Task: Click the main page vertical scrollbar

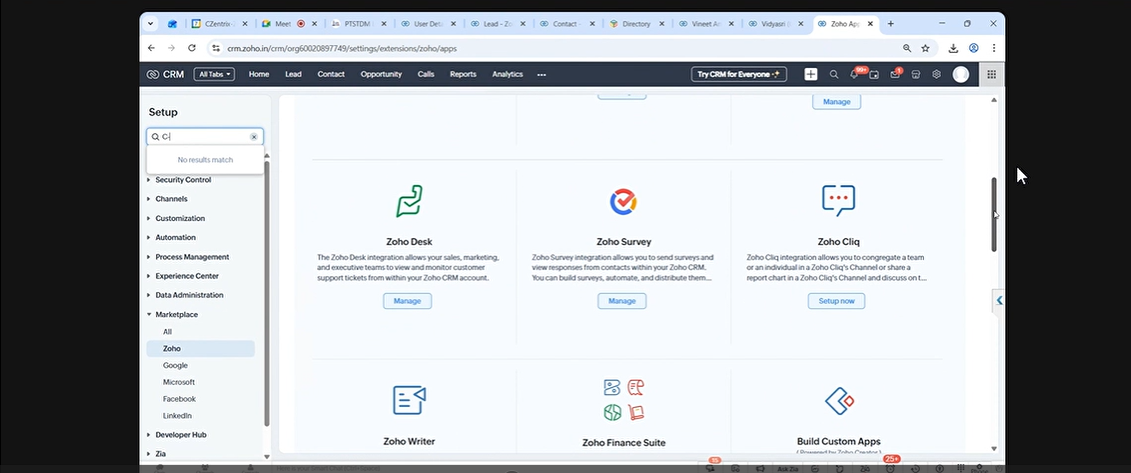Action: coord(993,214)
